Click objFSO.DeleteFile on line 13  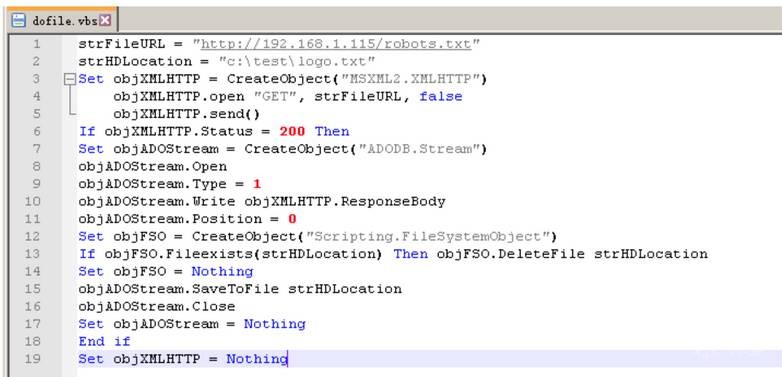pyautogui.click(x=511, y=254)
